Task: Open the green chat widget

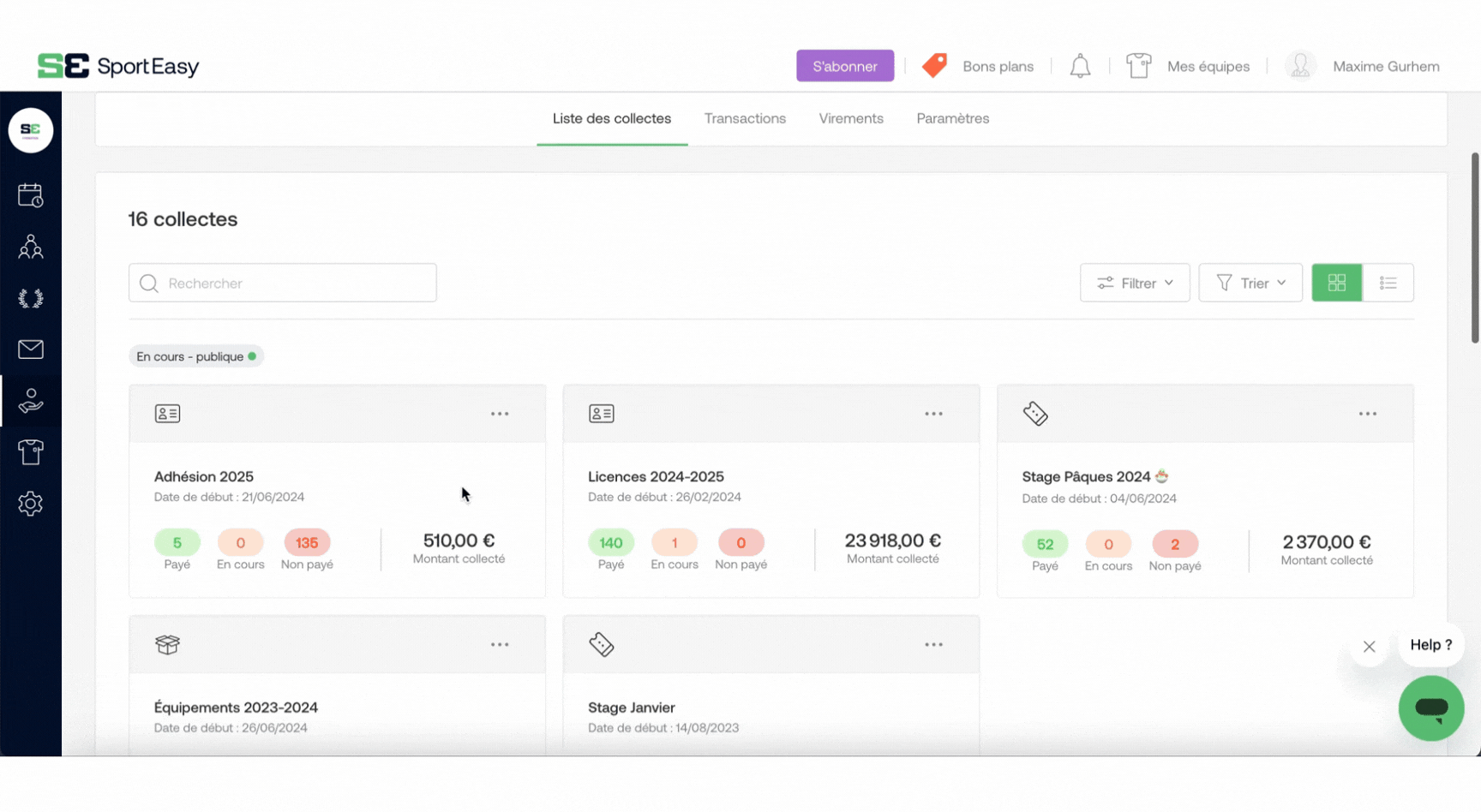Action: click(x=1431, y=708)
